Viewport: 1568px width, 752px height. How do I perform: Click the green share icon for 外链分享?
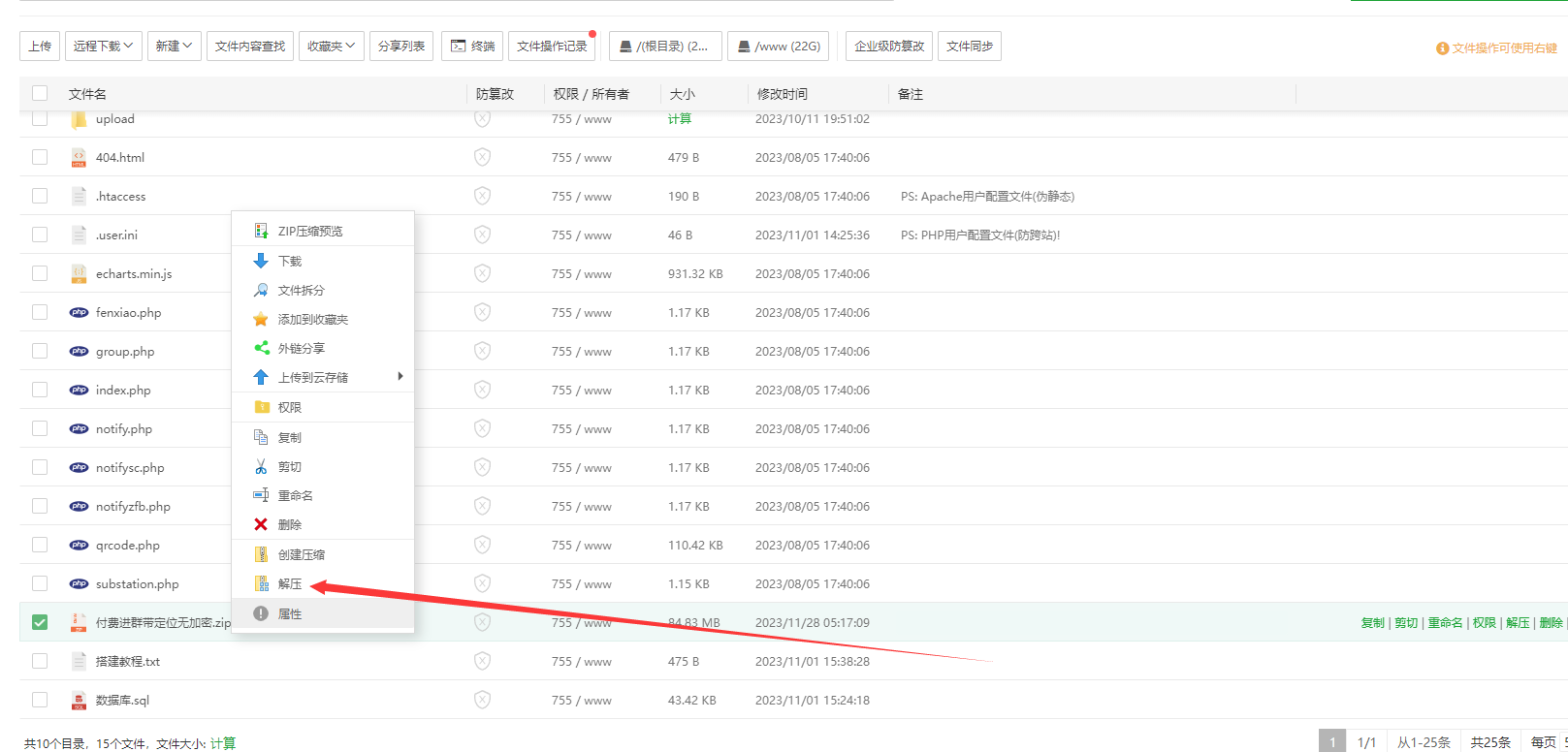[261, 348]
